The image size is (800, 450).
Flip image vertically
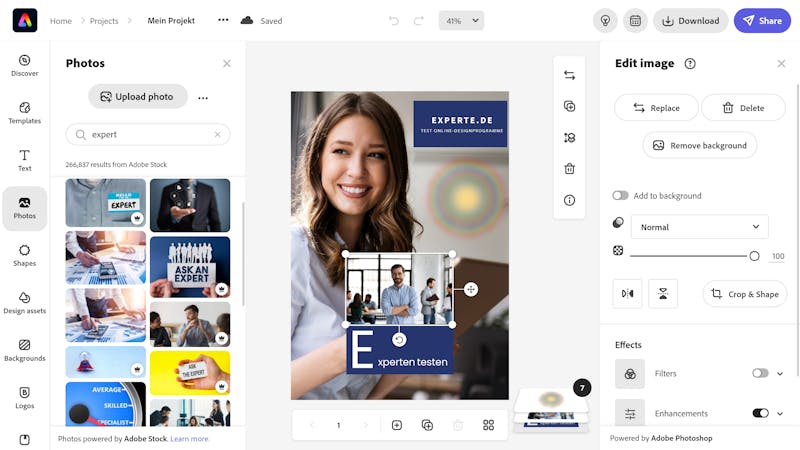663,293
